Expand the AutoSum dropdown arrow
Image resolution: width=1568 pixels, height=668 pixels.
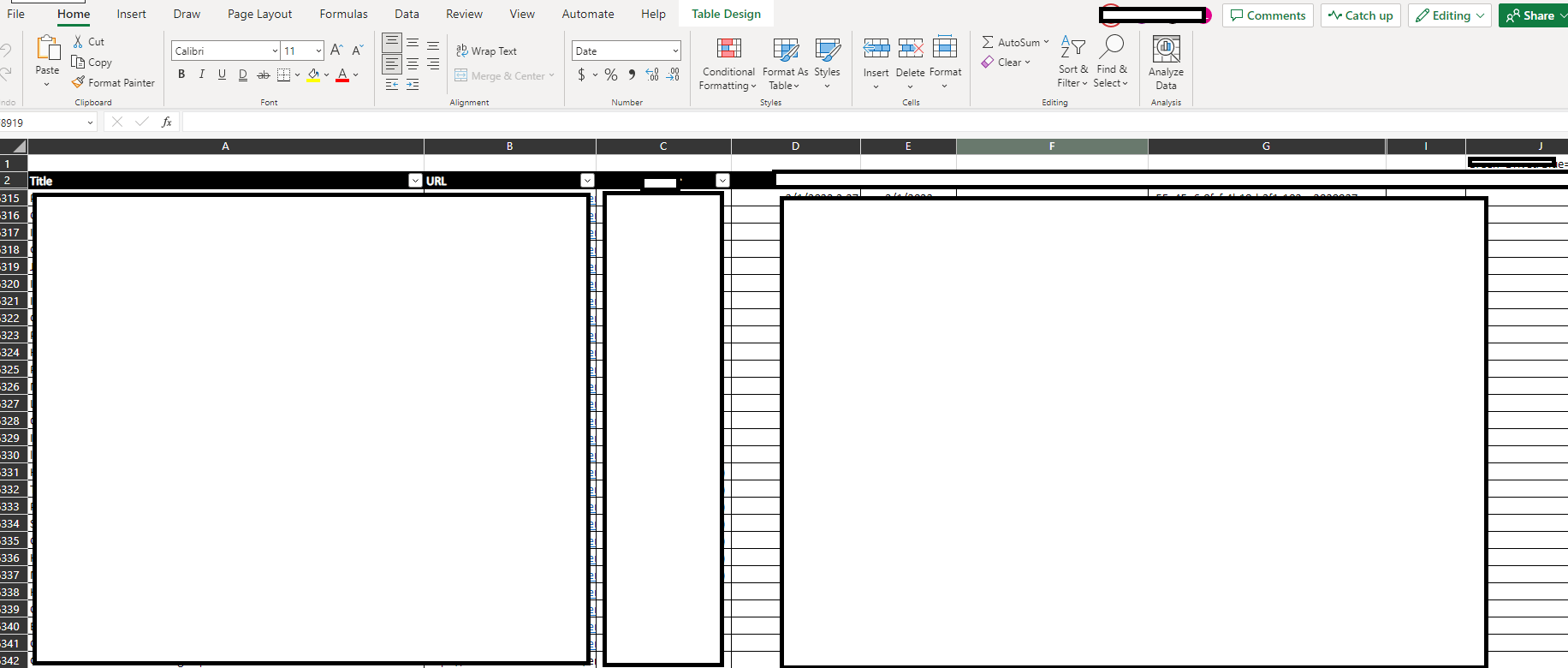[1046, 42]
